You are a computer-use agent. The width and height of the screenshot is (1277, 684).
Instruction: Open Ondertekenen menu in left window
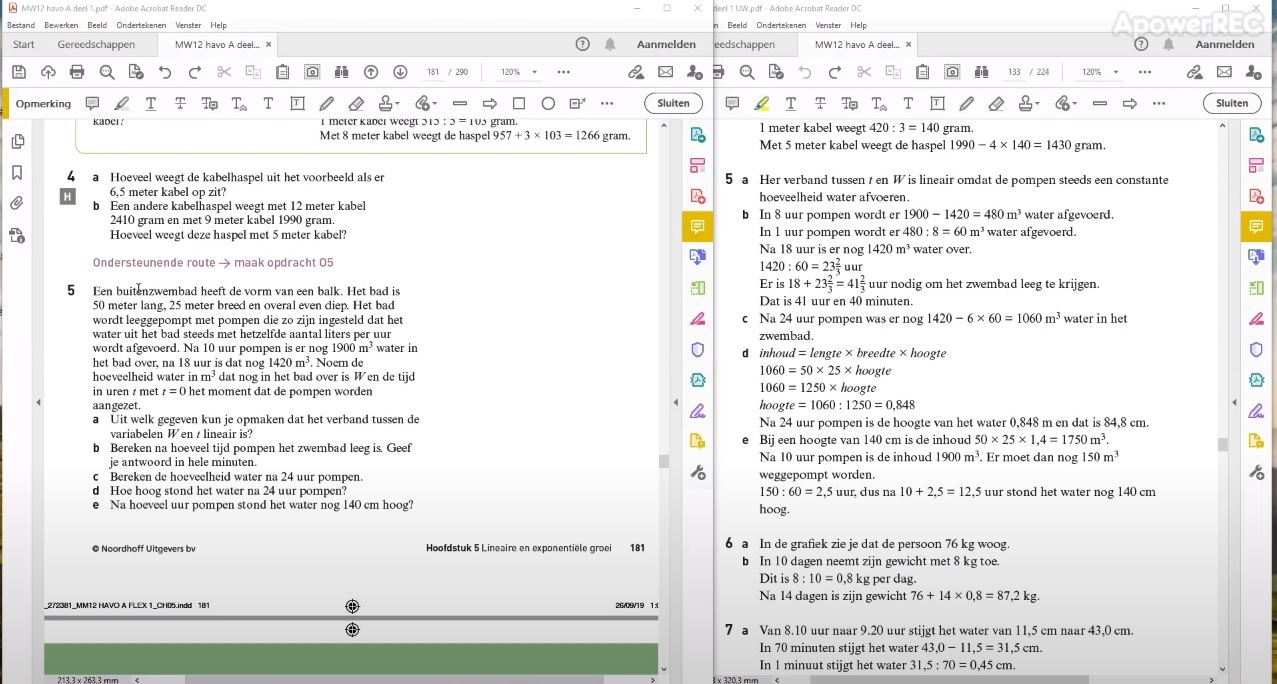[x=141, y=25]
